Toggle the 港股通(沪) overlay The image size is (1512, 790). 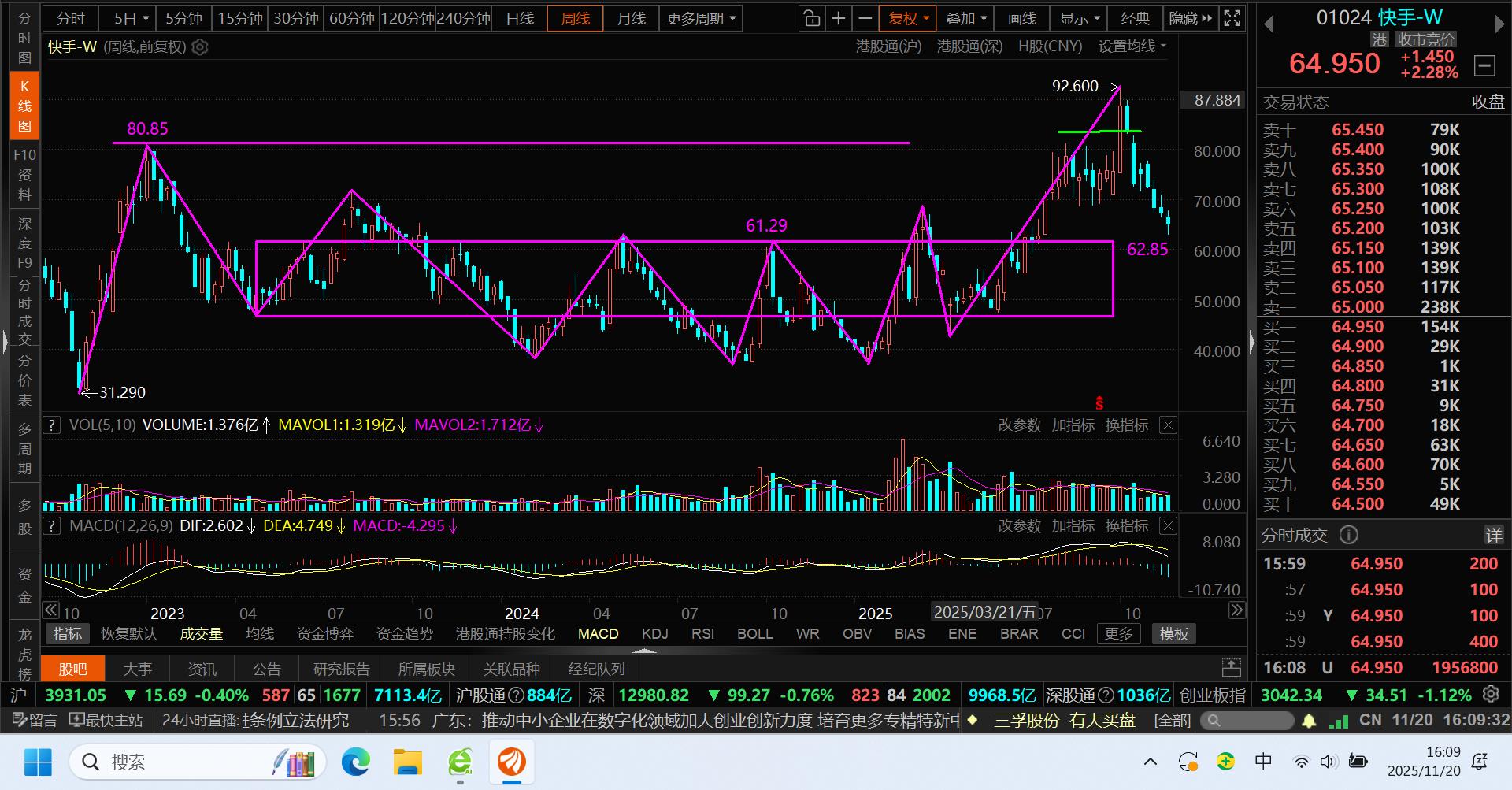(888, 46)
